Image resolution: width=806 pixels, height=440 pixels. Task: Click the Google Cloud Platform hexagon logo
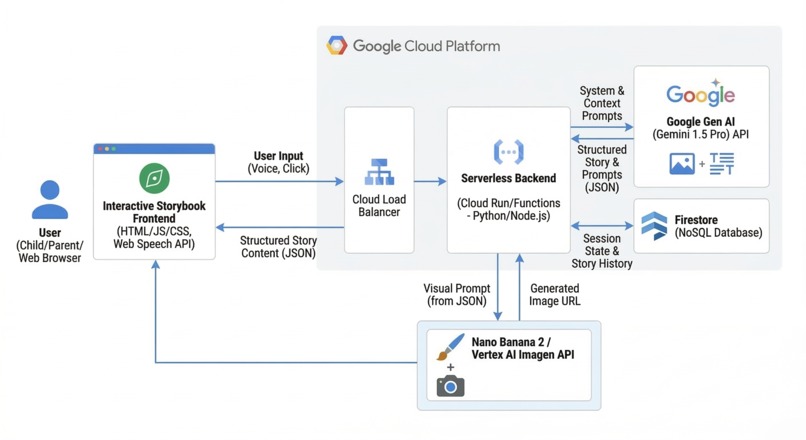(337, 46)
